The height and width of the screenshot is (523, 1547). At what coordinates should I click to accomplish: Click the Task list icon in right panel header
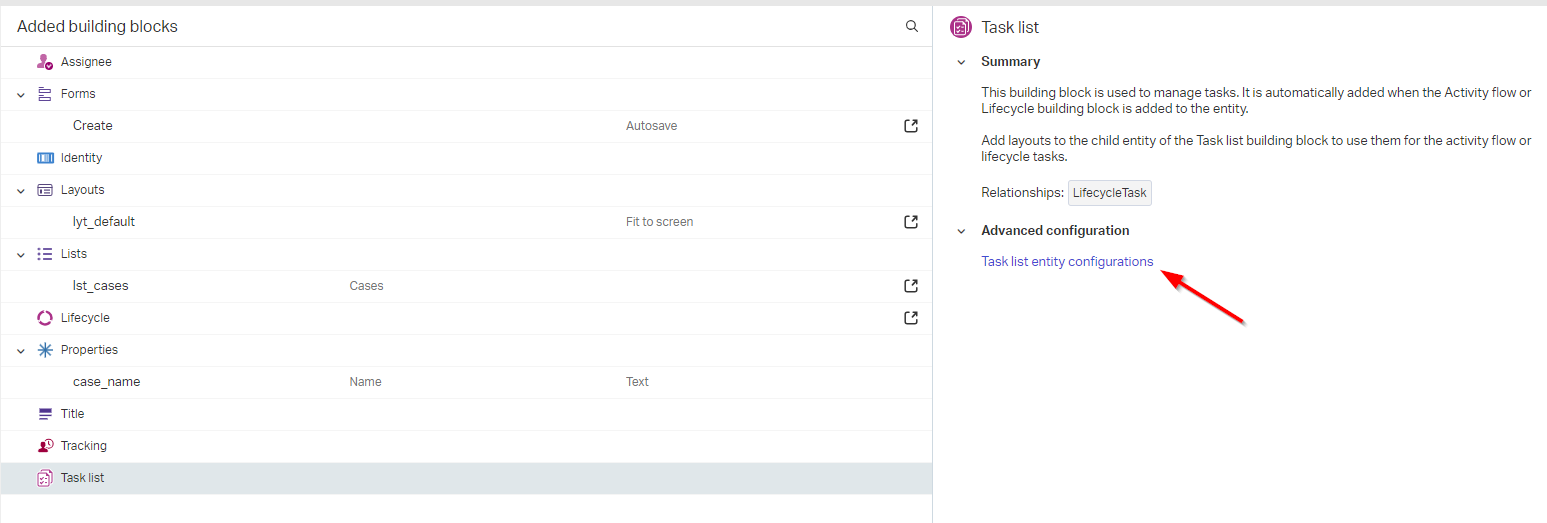click(961, 27)
